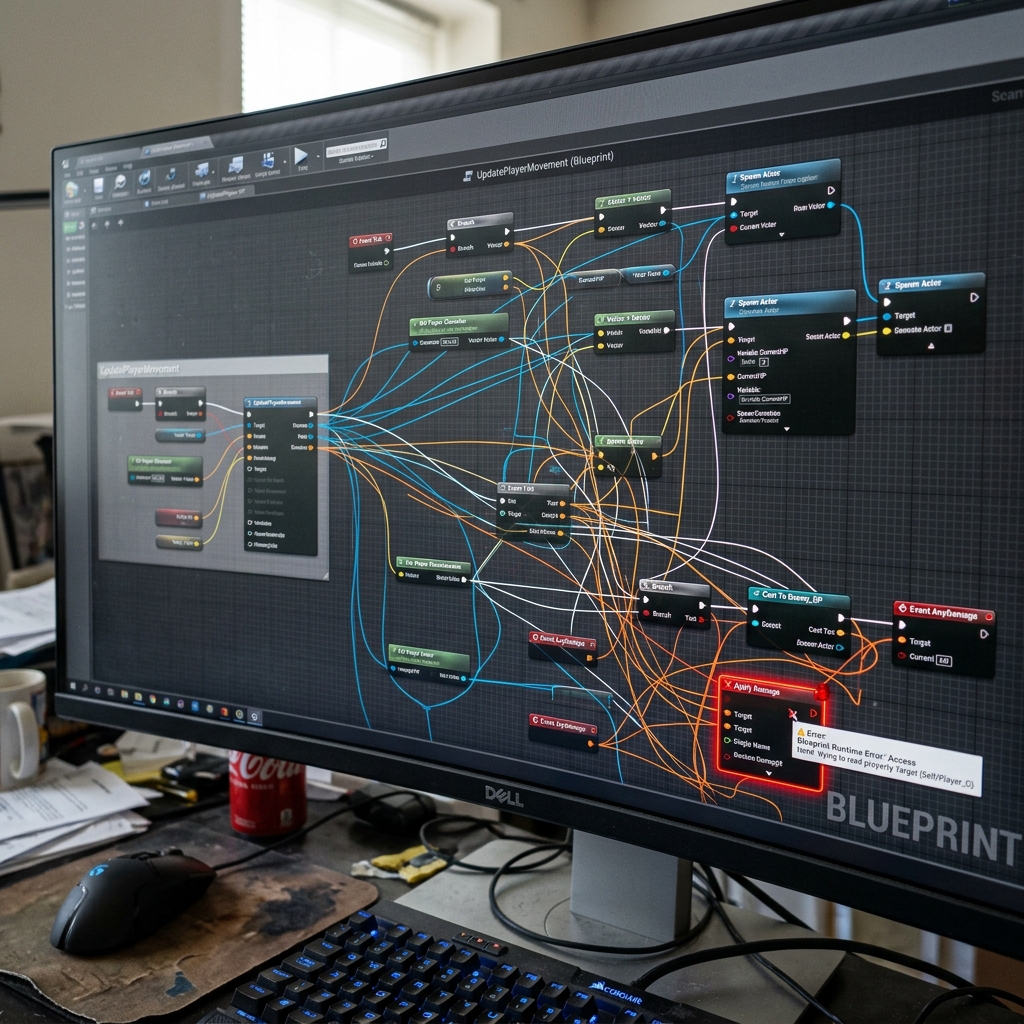
Task: Click the red X error pin in Apply Damage
Action: 792,714
